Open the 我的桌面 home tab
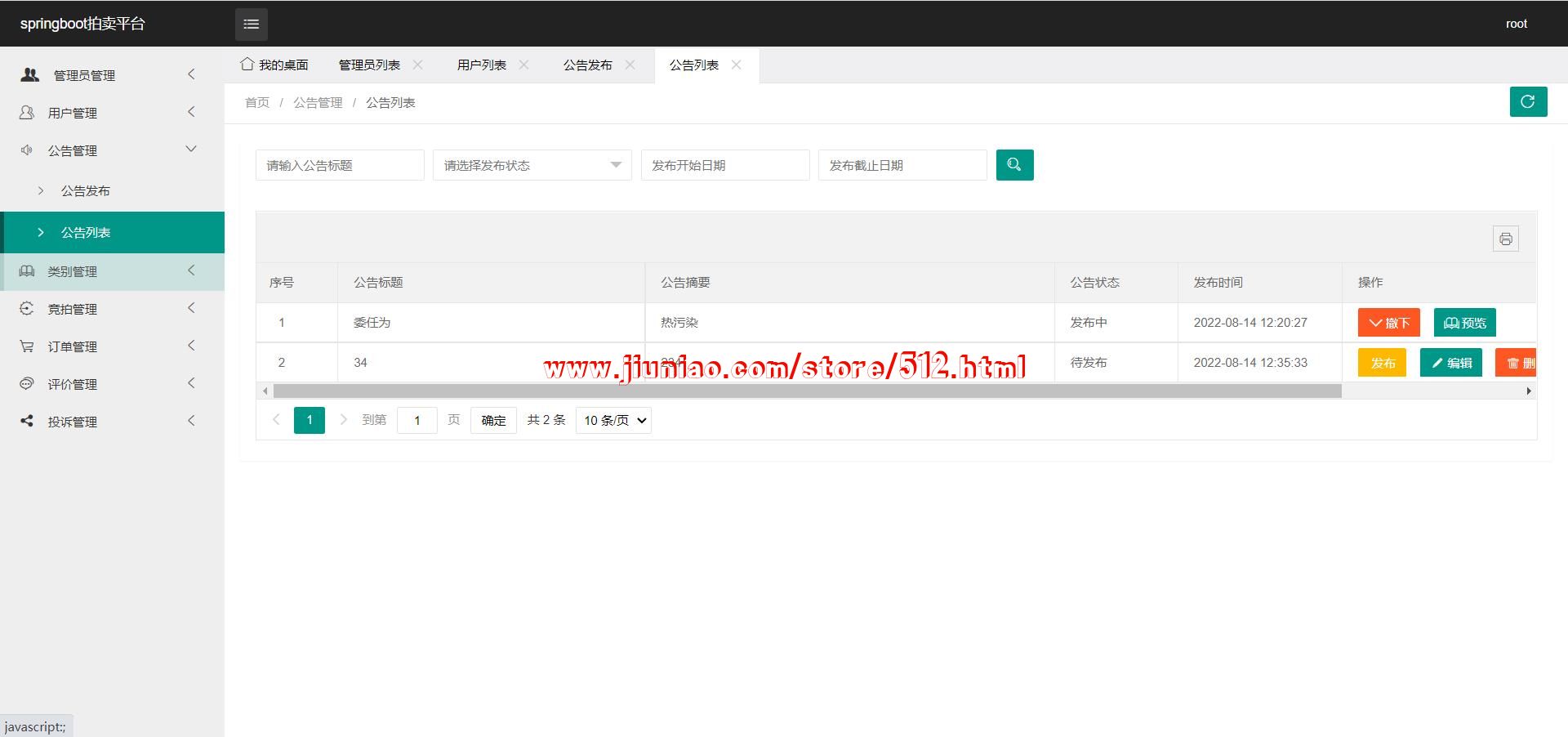1568x737 pixels. [x=274, y=65]
